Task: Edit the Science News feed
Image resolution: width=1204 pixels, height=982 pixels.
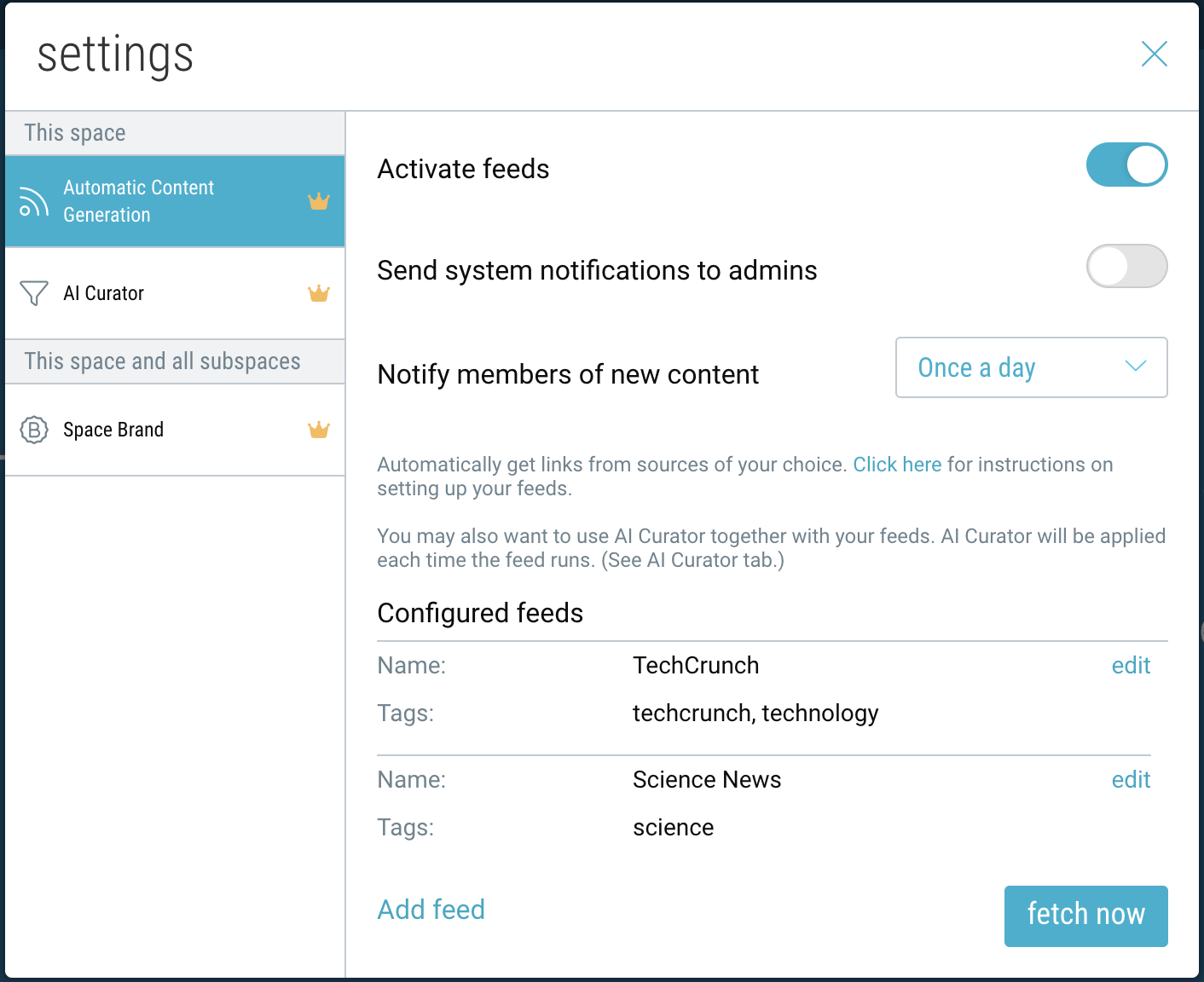Action: coord(1131,780)
